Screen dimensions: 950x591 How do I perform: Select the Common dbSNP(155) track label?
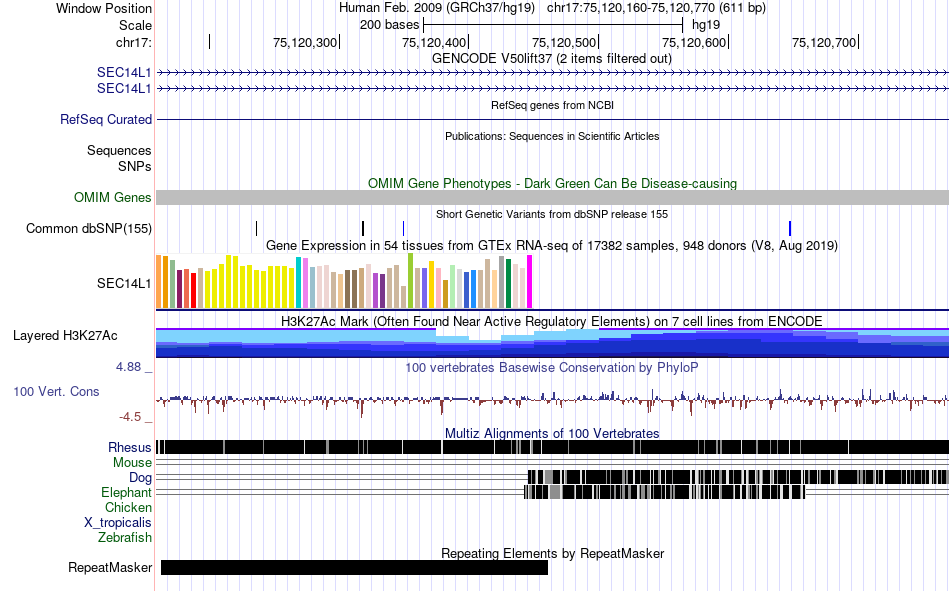88,229
